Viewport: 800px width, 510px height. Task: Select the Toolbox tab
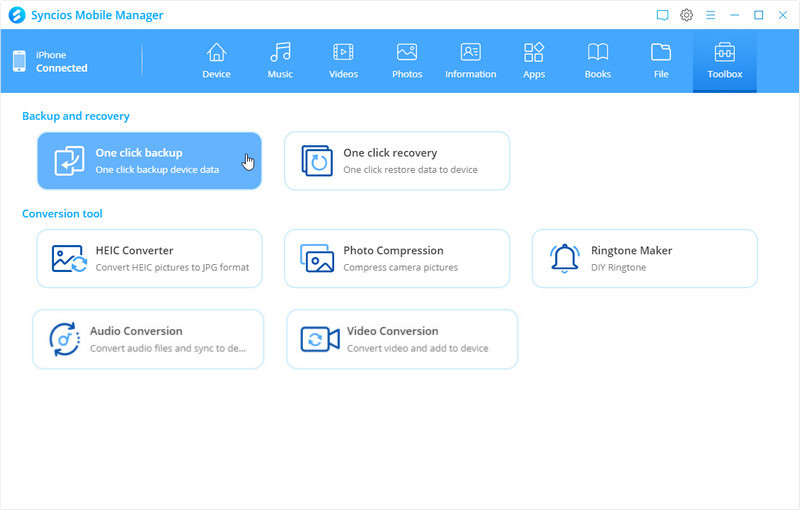tap(724, 61)
